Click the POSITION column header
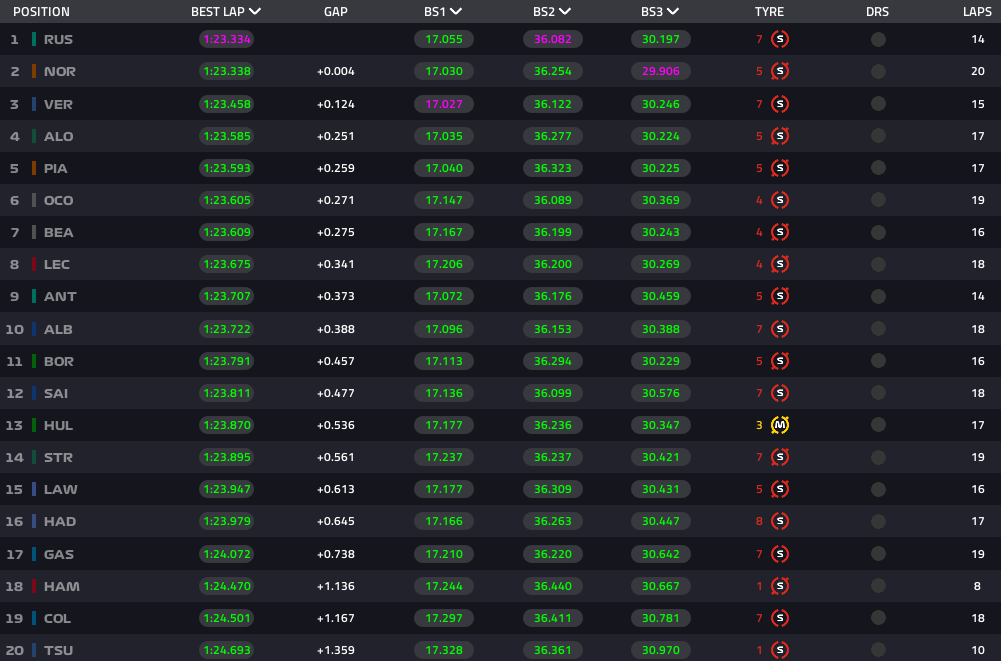Image resolution: width=1001 pixels, height=661 pixels. [x=41, y=12]
